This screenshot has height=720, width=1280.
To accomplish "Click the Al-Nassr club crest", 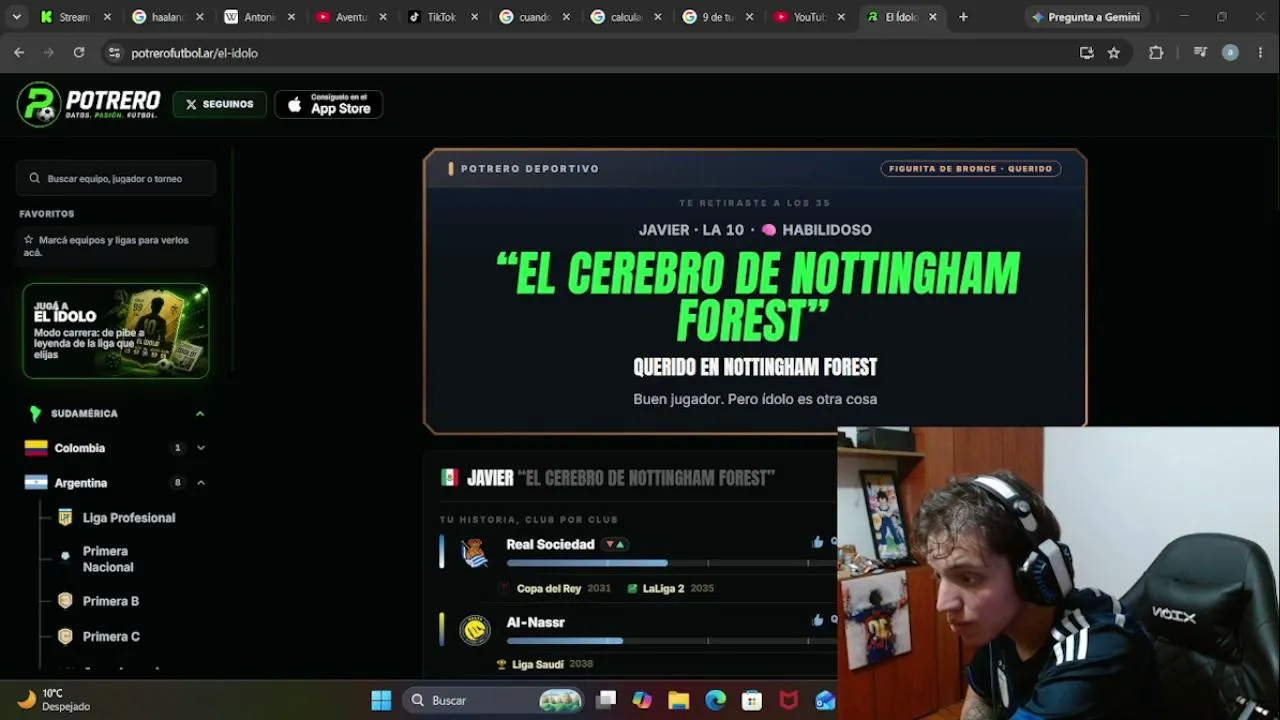I will (475, 630).
